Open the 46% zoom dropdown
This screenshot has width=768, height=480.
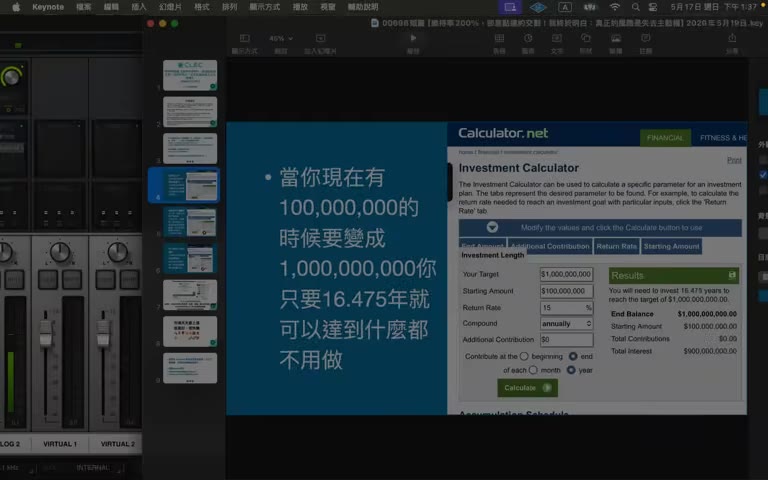[281, 38]
